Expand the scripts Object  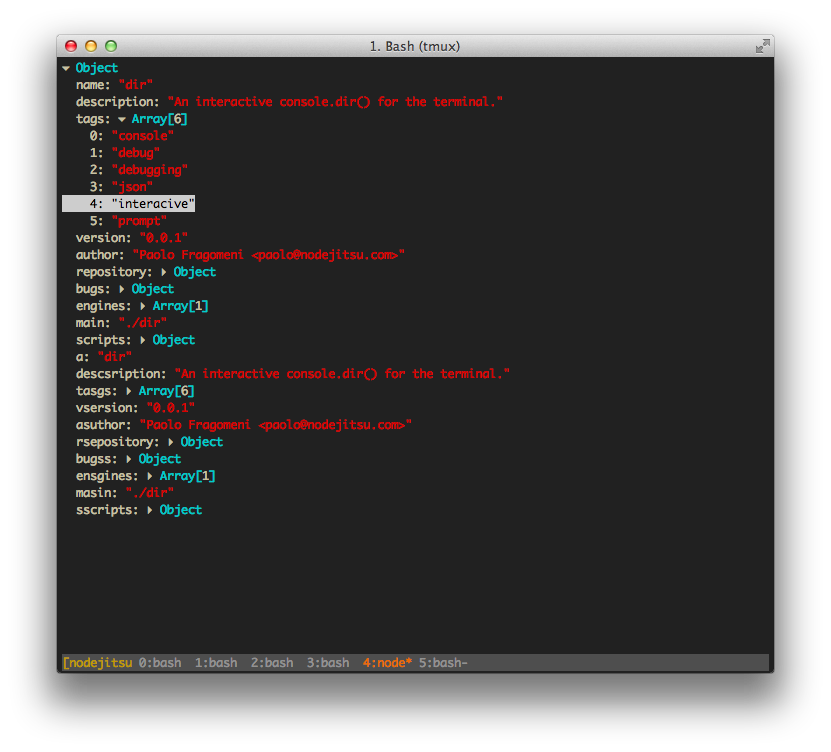[x=144, y=339]
